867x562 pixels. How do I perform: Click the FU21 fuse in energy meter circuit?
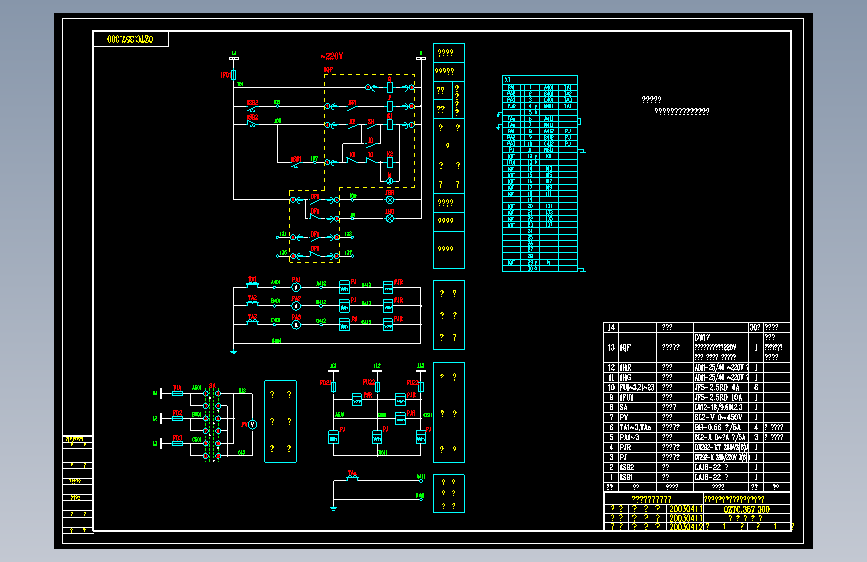(333, 387)
